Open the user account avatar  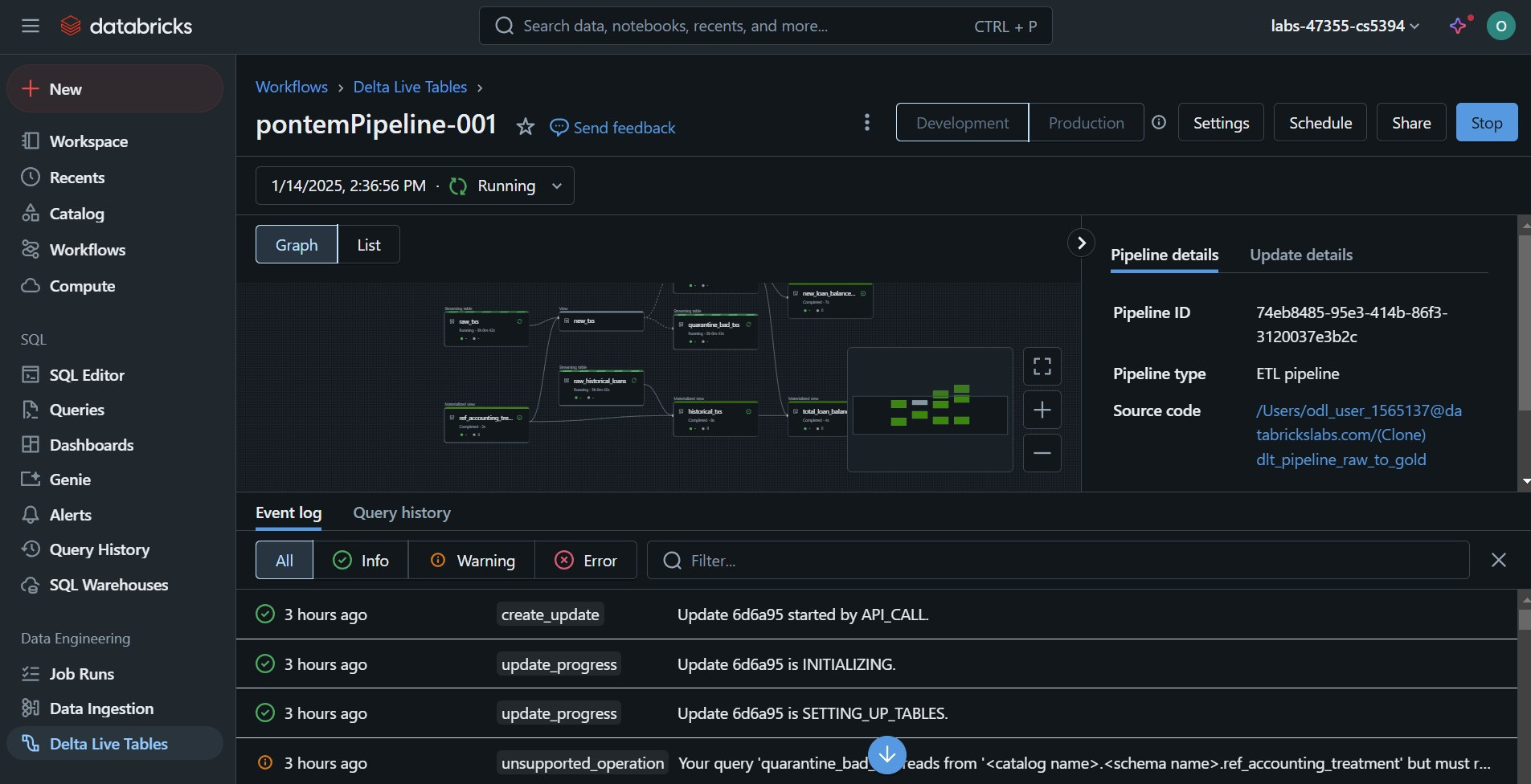click(x=1500, y=27)
